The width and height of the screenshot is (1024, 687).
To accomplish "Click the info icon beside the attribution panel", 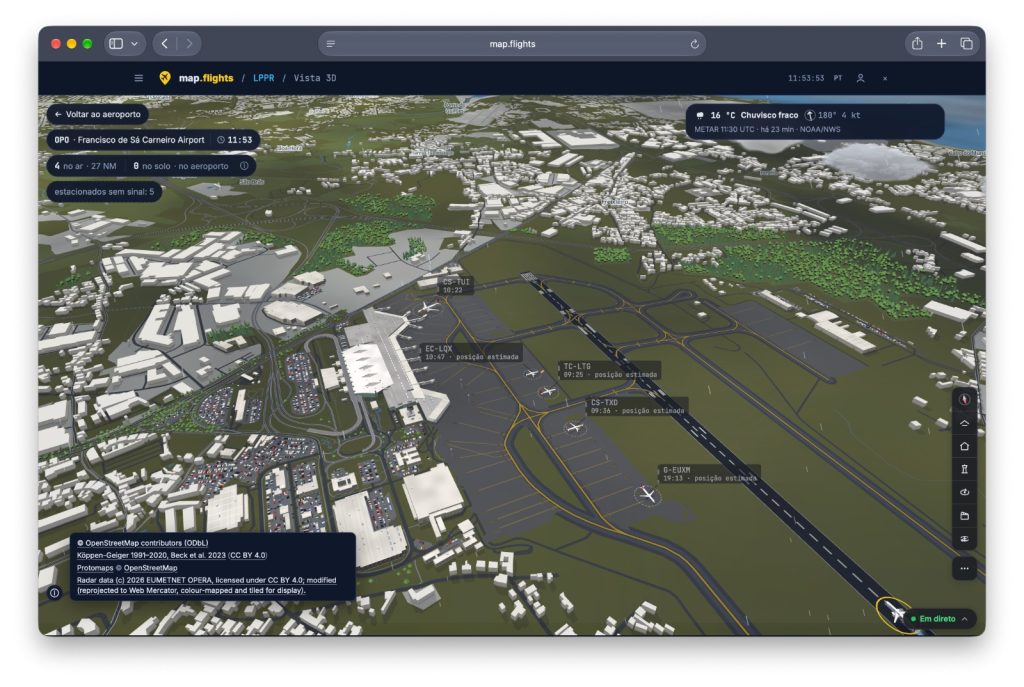I will click(55, 593).
